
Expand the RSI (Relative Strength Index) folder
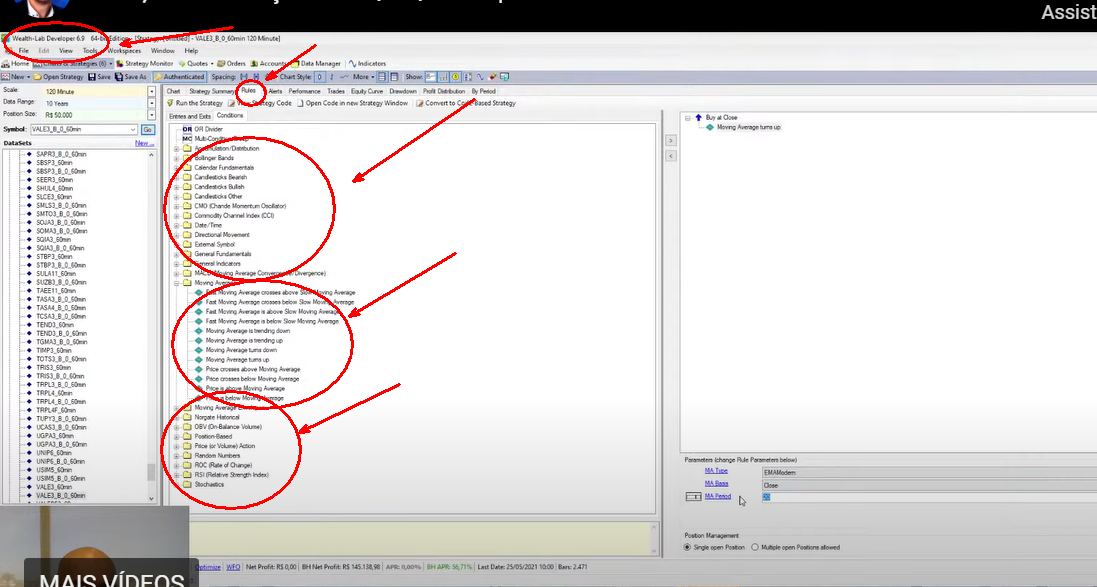coord(177,475)
